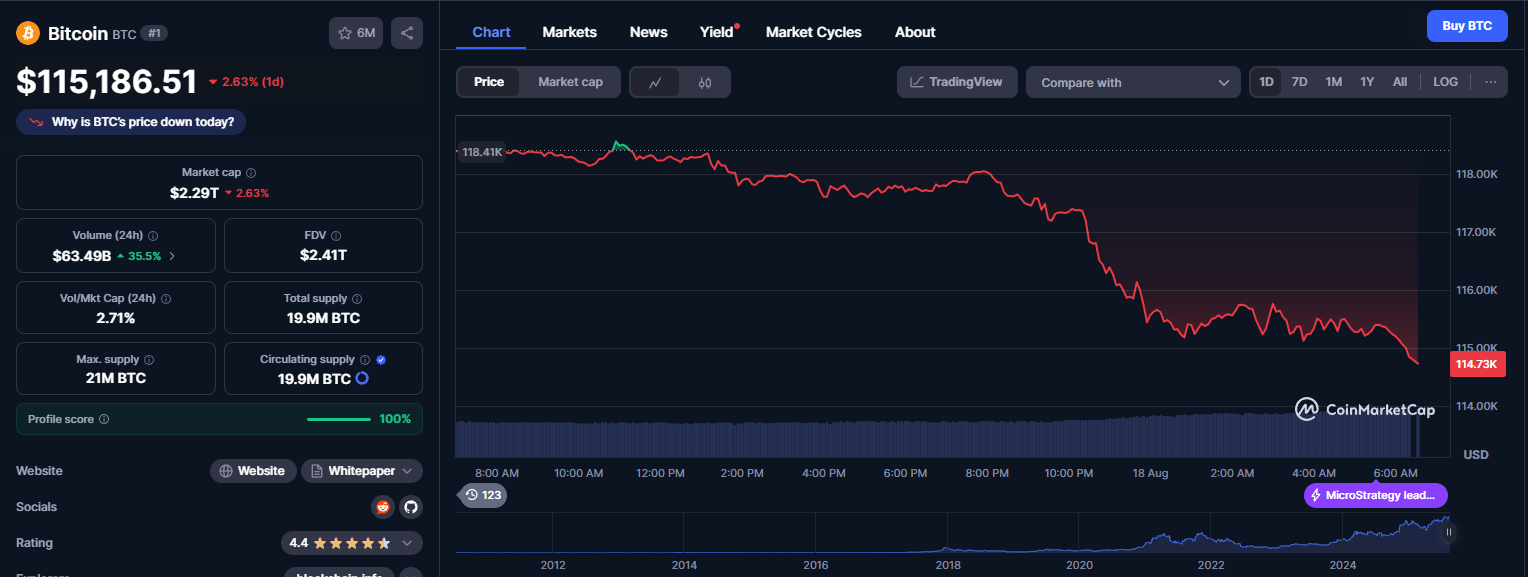1528x577 pixels.
Task: Set chart range to All
Action: click(1400, 82)
